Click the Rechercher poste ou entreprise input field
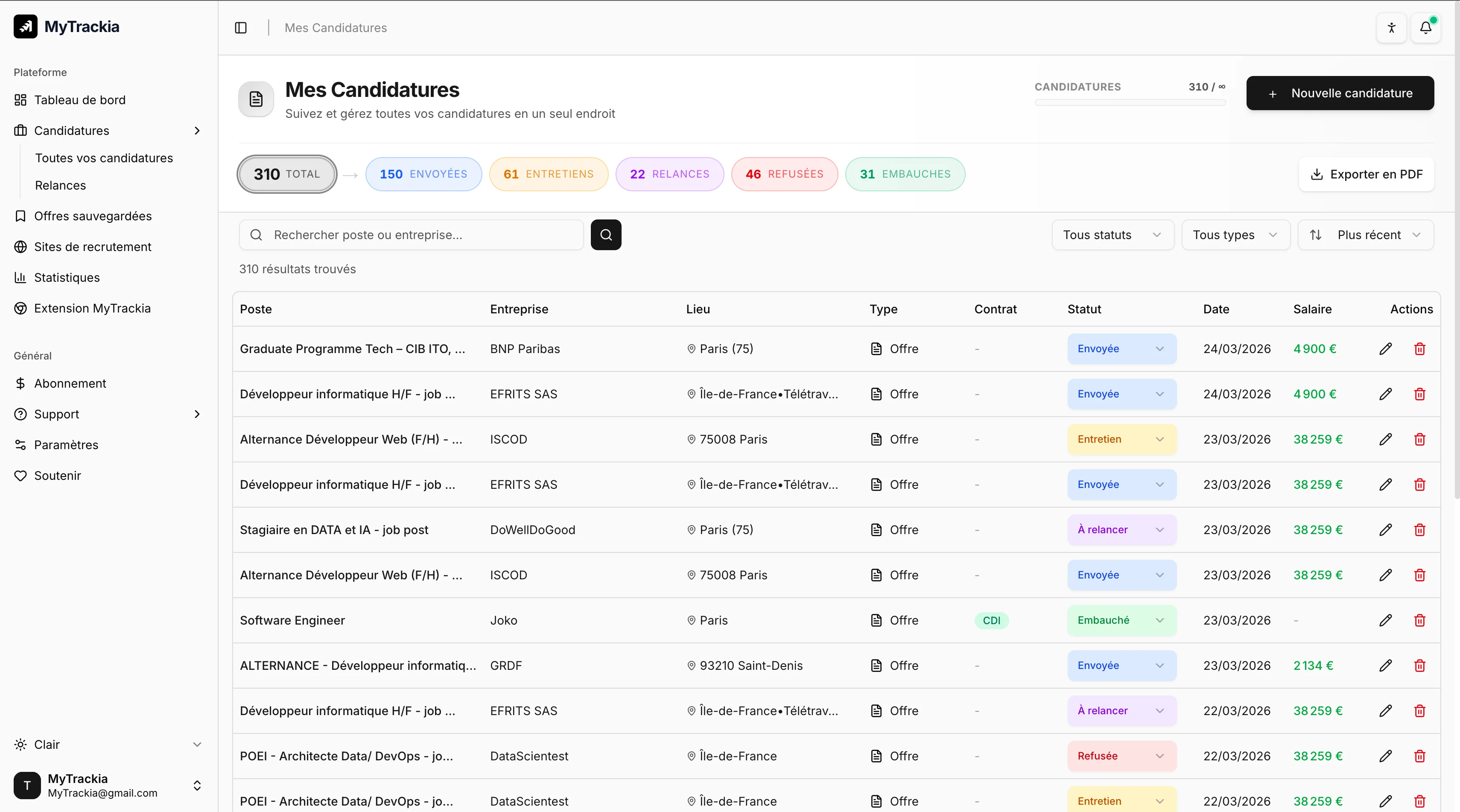1460x812 pixels. pyautogui.click(x=412, y=234)
